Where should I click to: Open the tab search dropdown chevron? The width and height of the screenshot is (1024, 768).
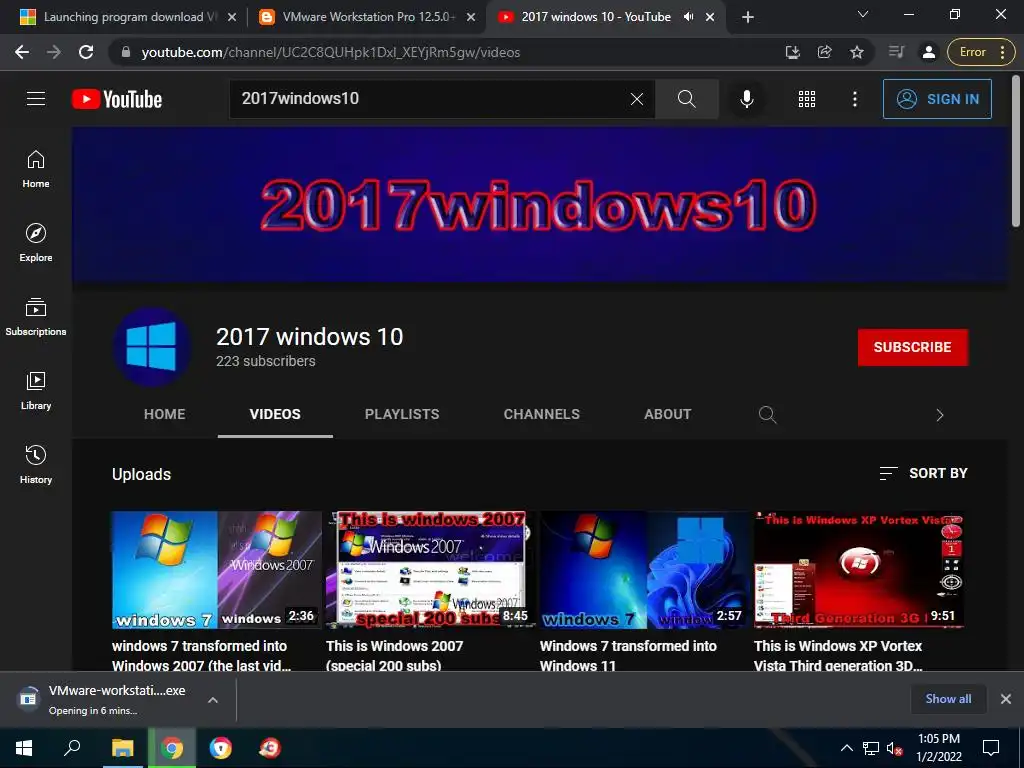click(863, 14)
